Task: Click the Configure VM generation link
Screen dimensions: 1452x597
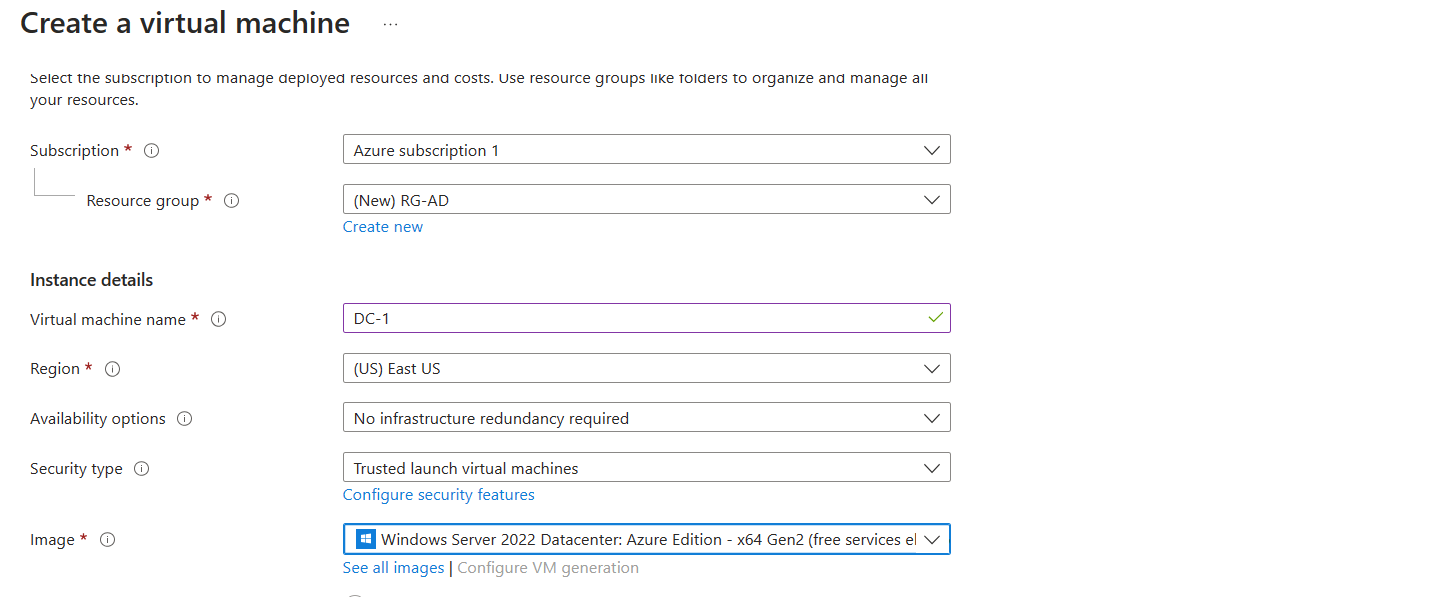Action: tap(548, 568)
